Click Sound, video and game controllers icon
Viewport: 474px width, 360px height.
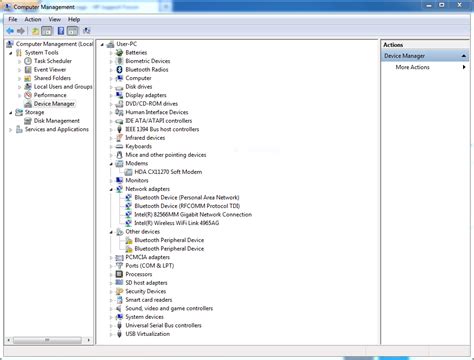tap(119, 308)
